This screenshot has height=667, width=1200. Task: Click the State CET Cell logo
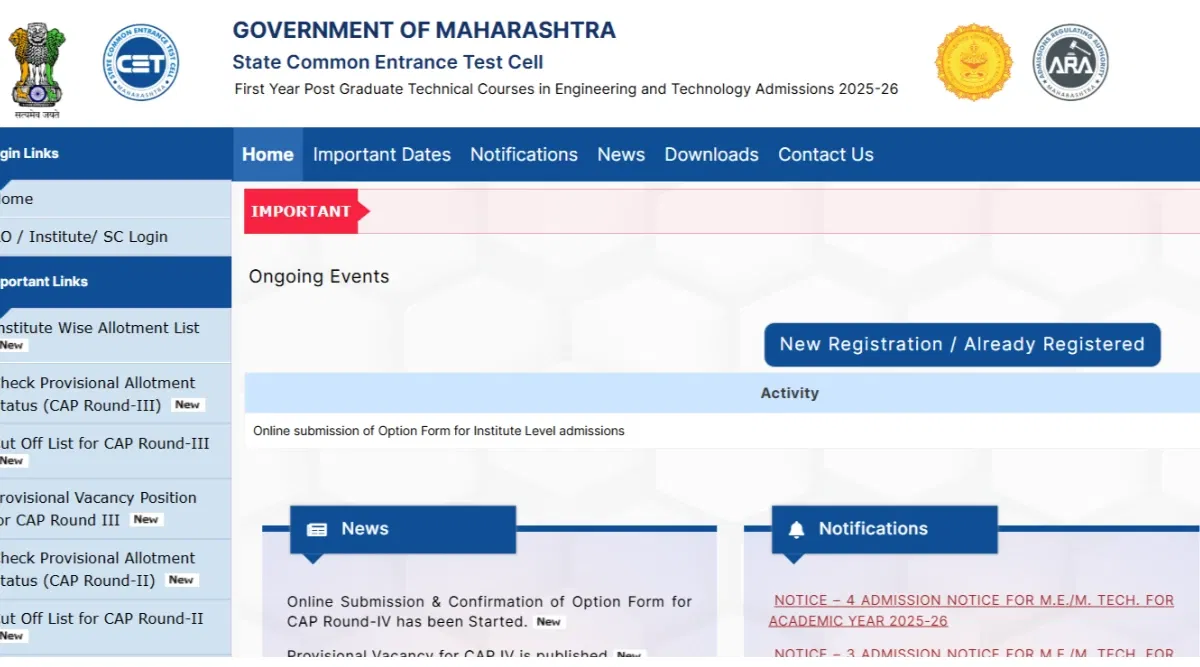pos(141,63)
